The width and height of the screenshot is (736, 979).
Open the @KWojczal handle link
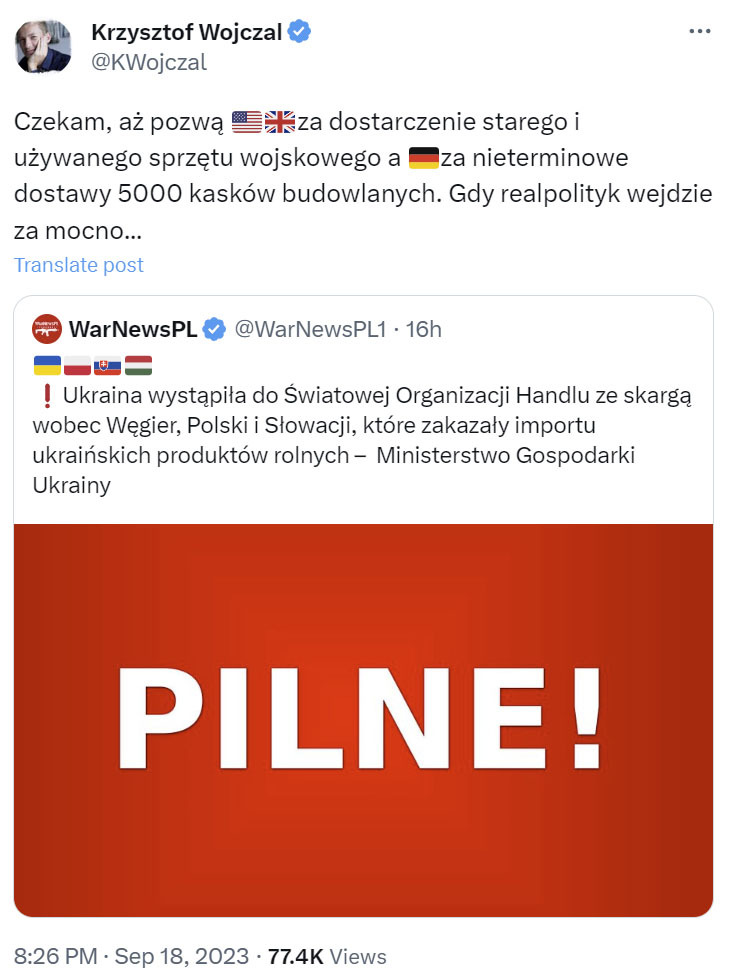(148, 62)
